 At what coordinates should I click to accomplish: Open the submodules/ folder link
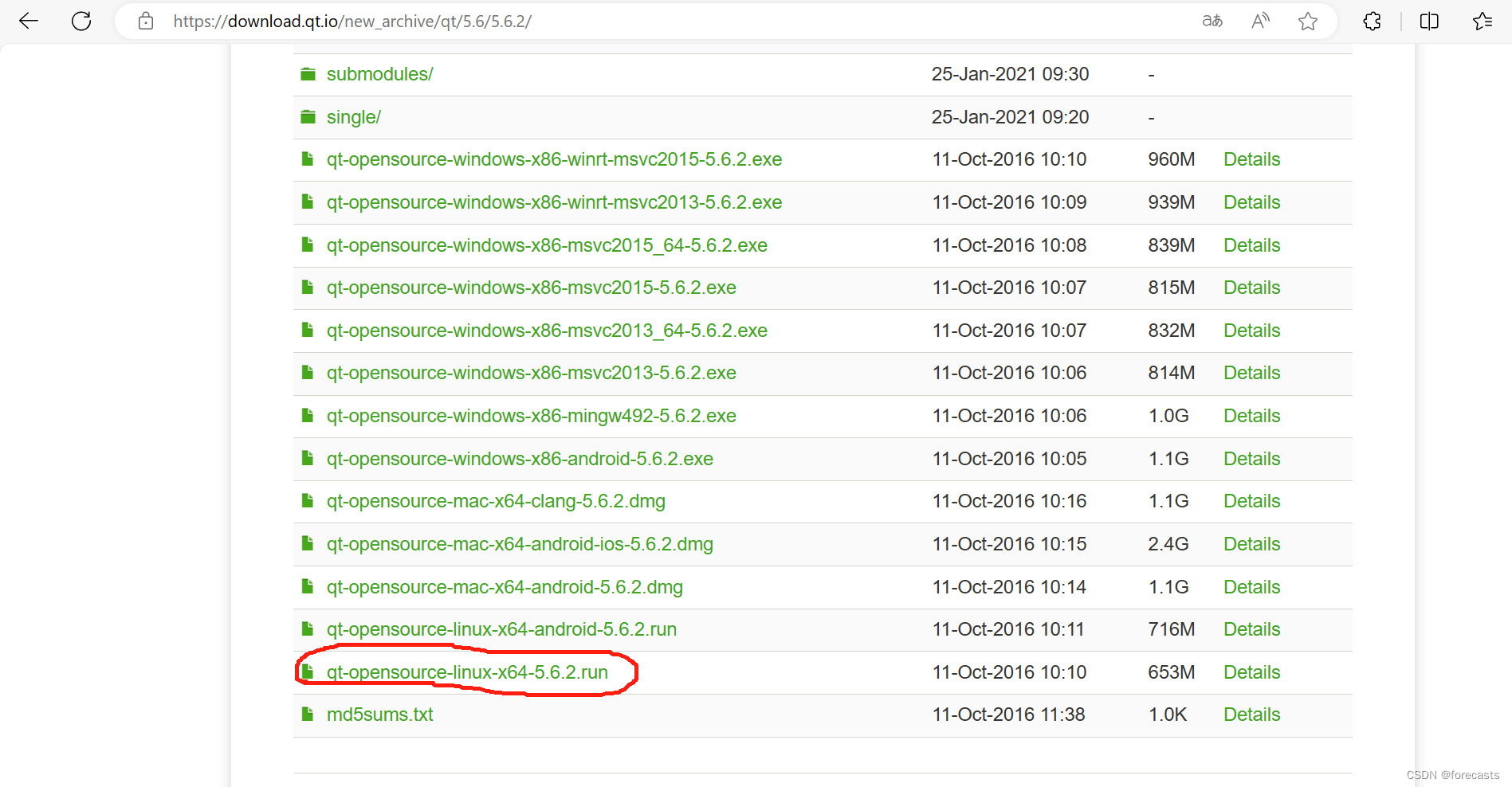[380, 74]
